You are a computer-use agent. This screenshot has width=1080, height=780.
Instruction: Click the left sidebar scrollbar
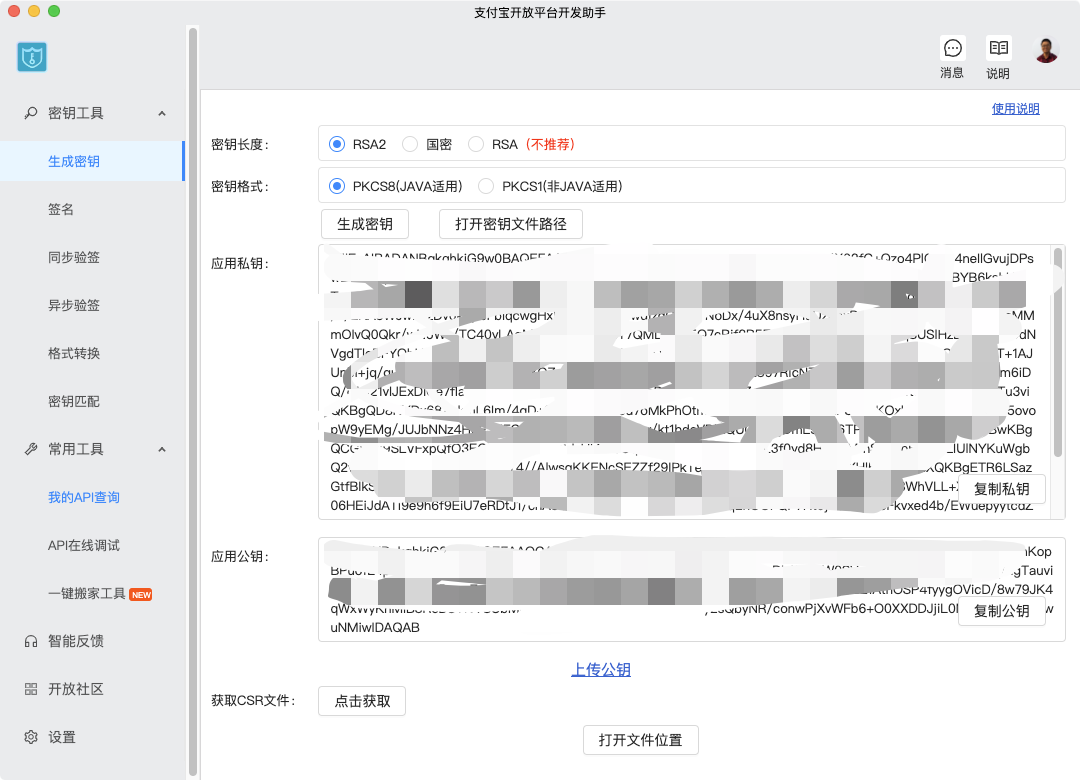pyautogui.click(x=193, y=402)
